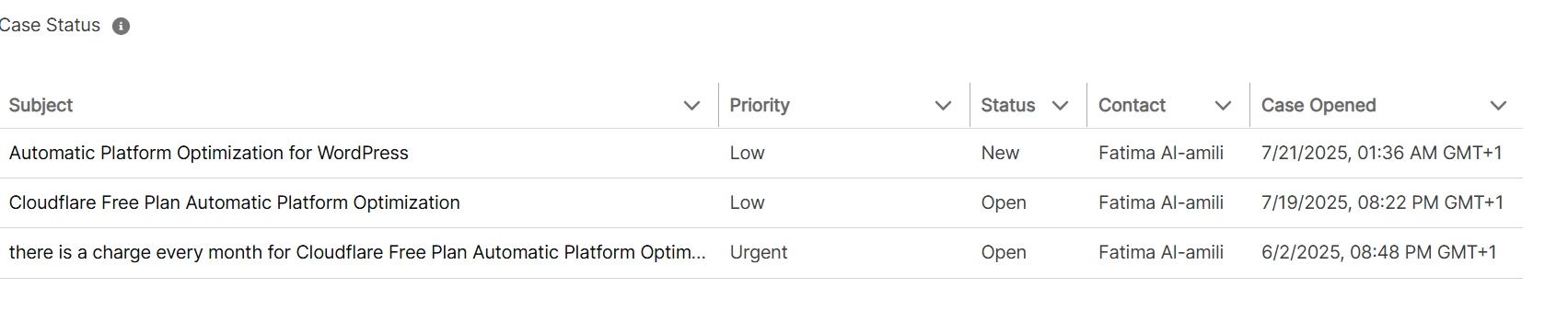
Task: Select the Urgent priority cell
Action: 759,253
